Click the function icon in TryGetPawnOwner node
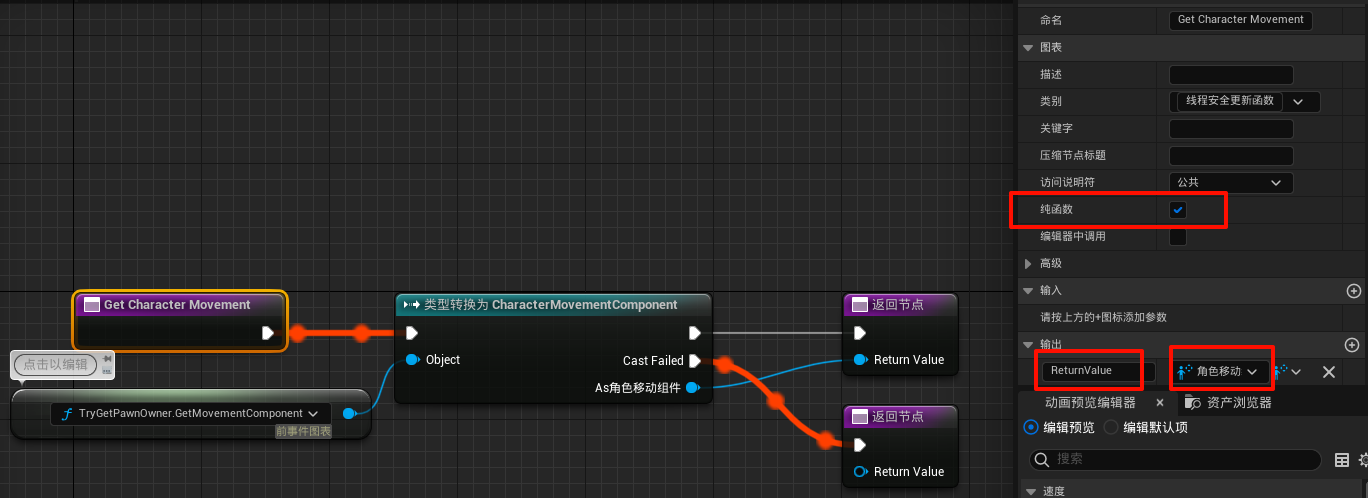The width and height of the screenshot is (1368, 498). pos(67,413)
